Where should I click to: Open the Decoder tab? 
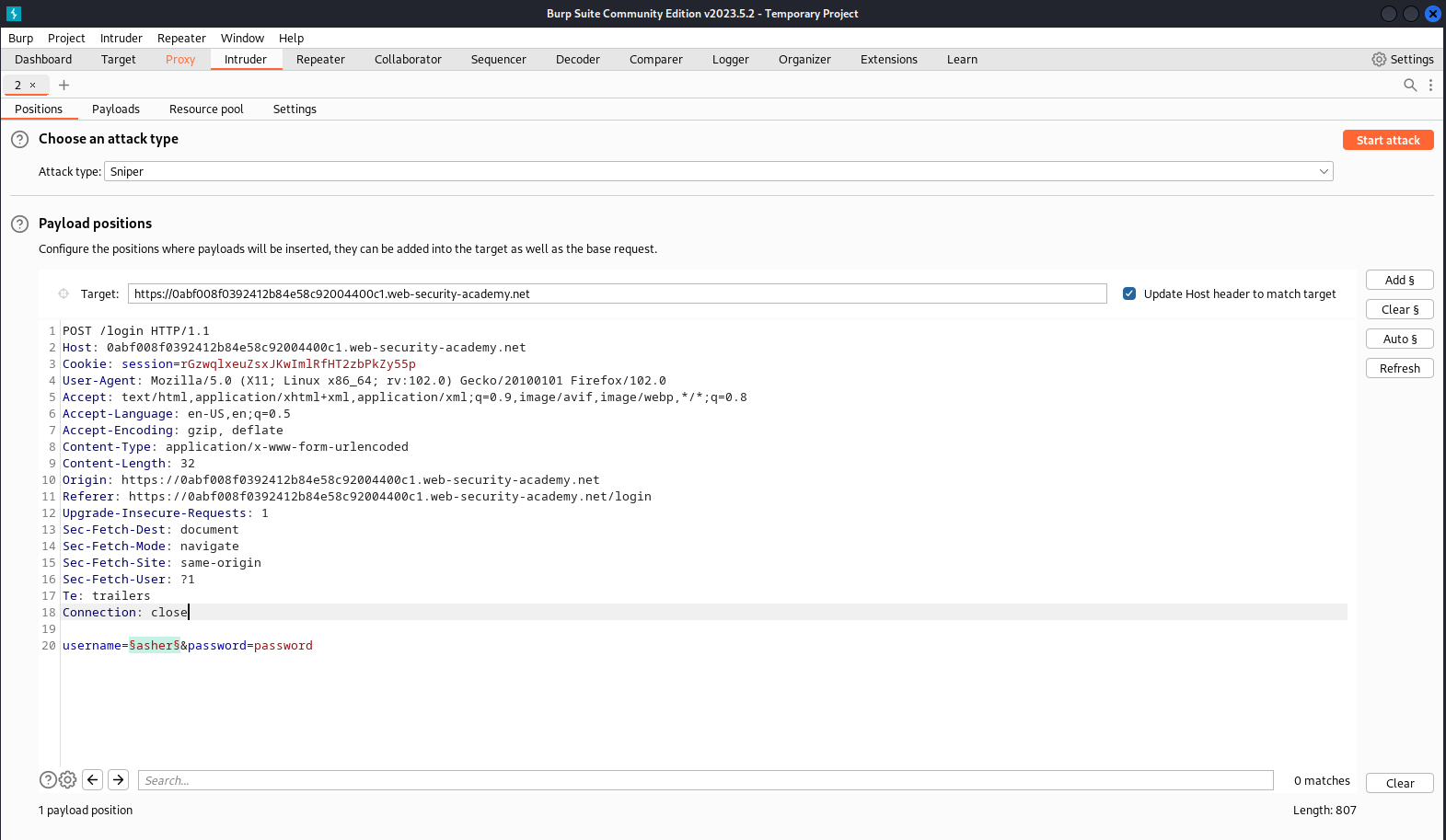pyautogui.click(x=578, y=59)
